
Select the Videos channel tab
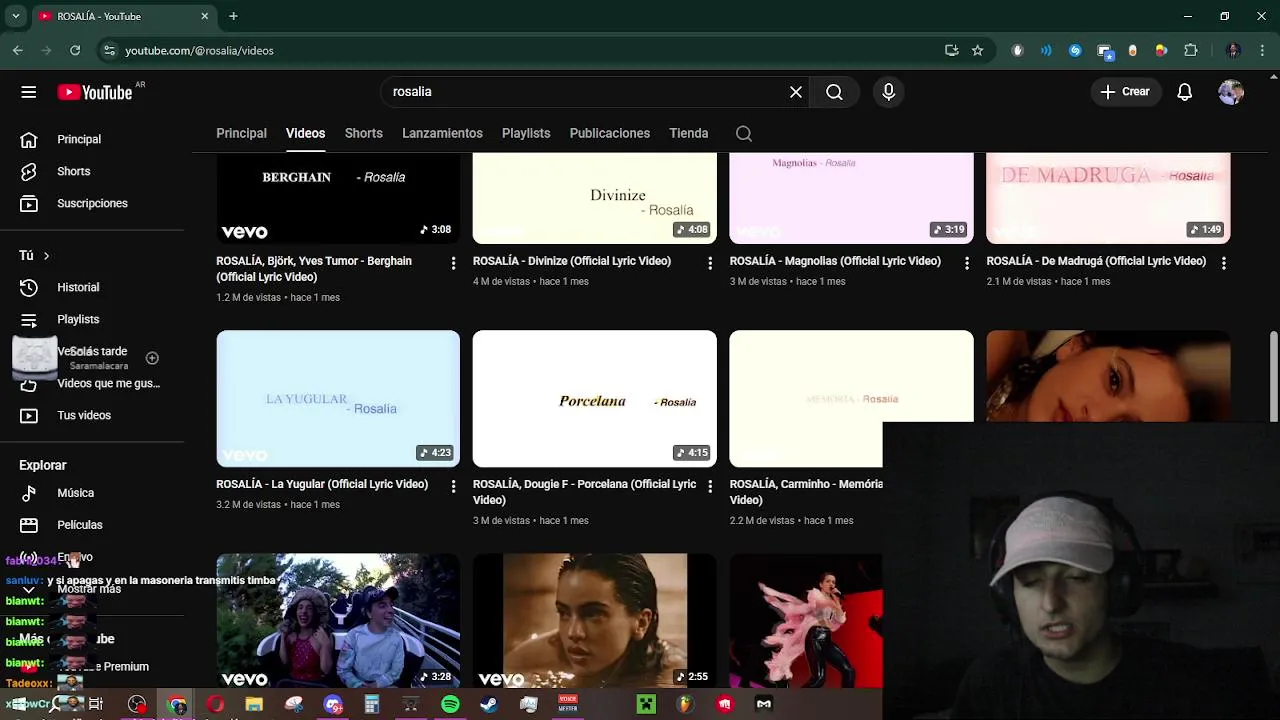coord(305,133)
